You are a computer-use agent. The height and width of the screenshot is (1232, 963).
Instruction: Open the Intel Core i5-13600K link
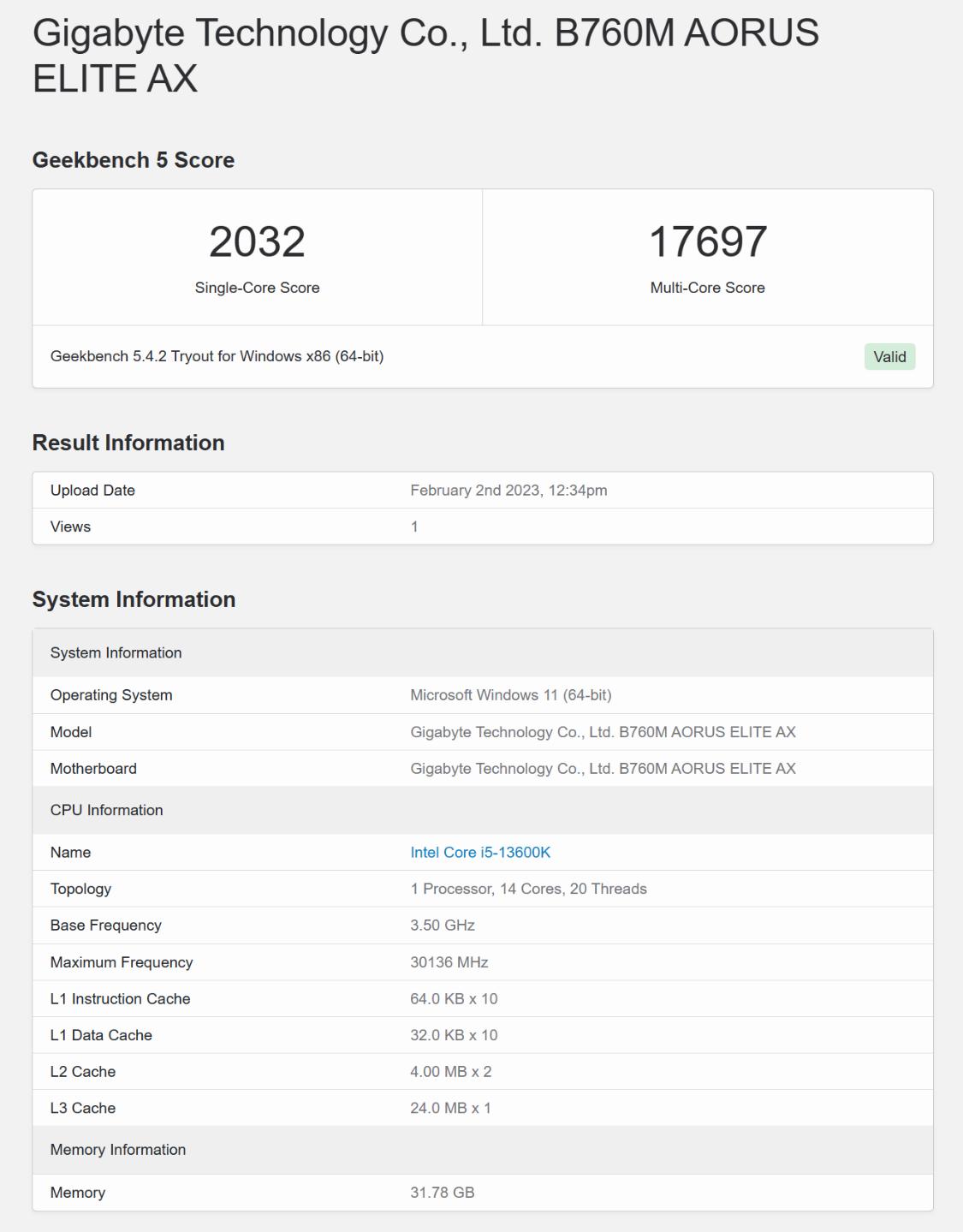click(x=480, y=852)
